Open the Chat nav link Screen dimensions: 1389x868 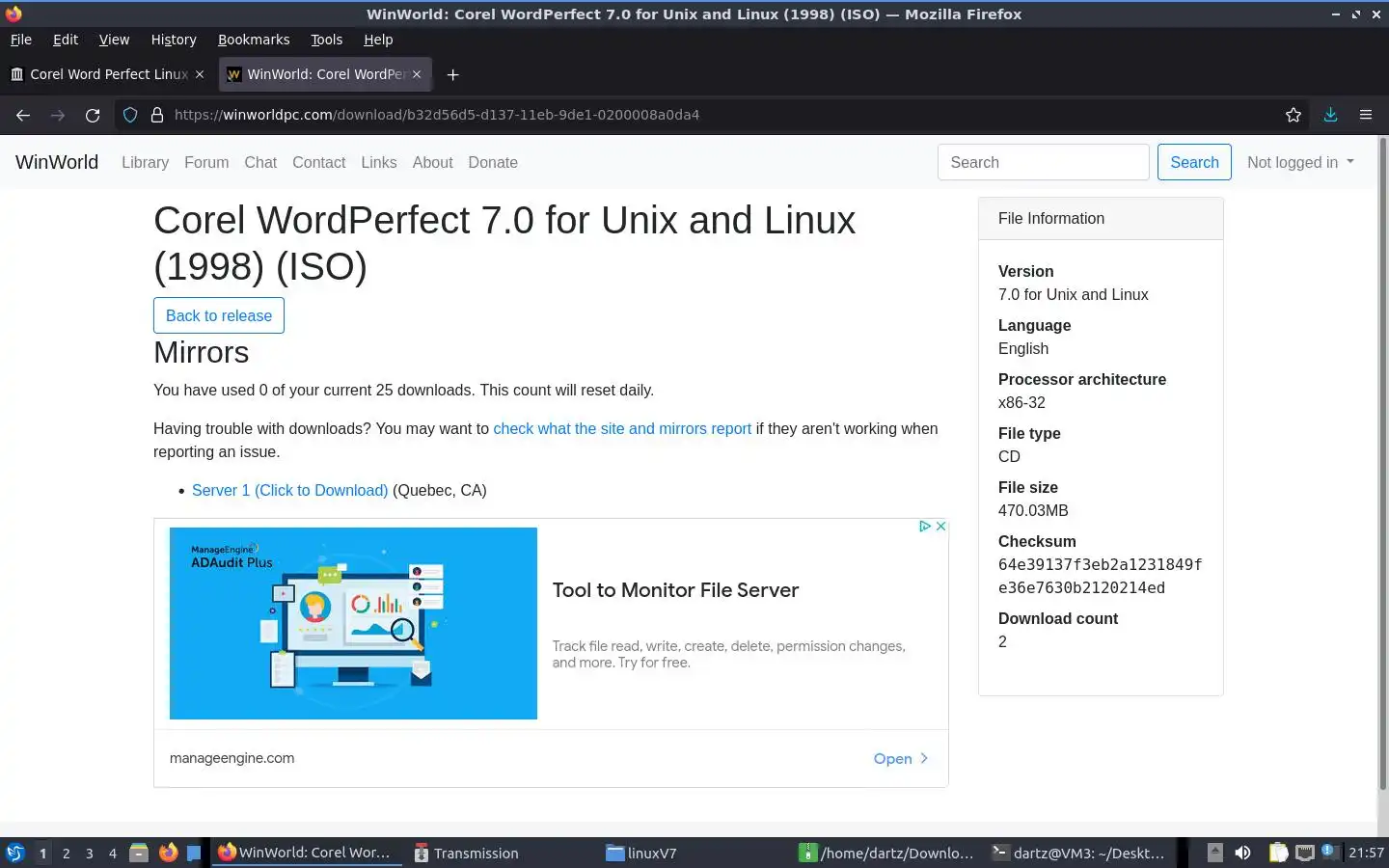[260, 162]
